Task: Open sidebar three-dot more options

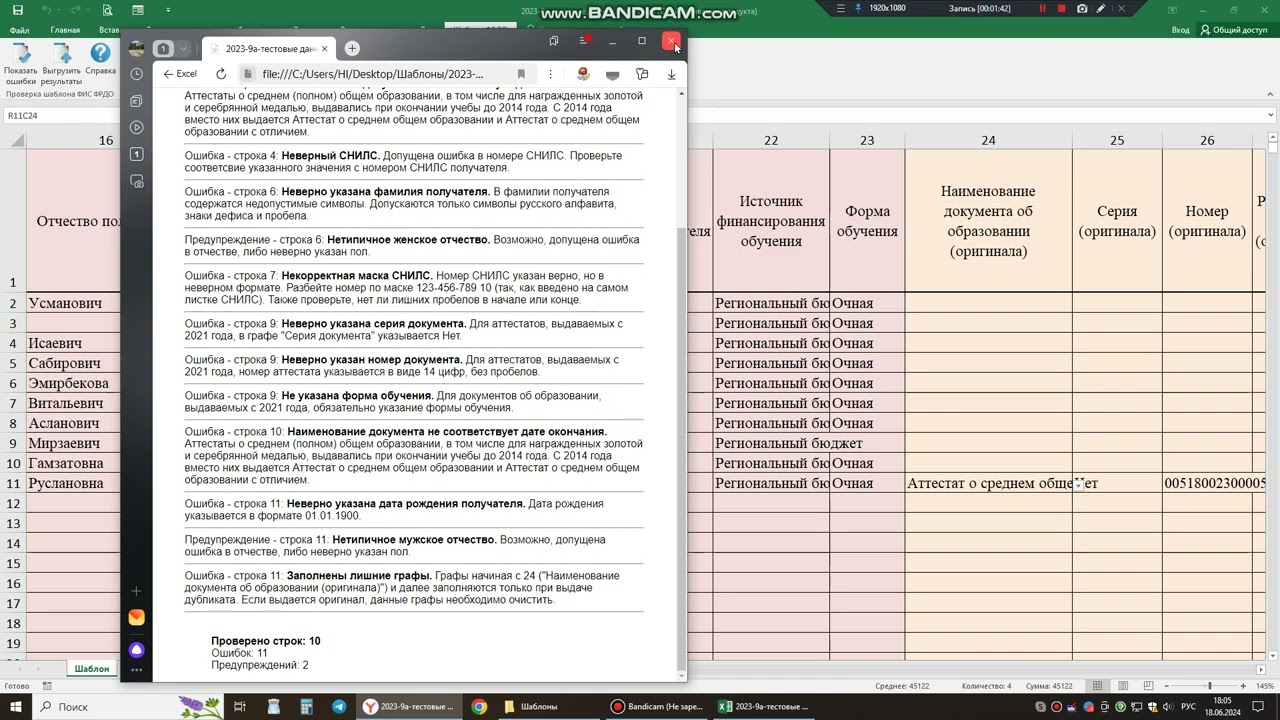Action: coord(137,670)
